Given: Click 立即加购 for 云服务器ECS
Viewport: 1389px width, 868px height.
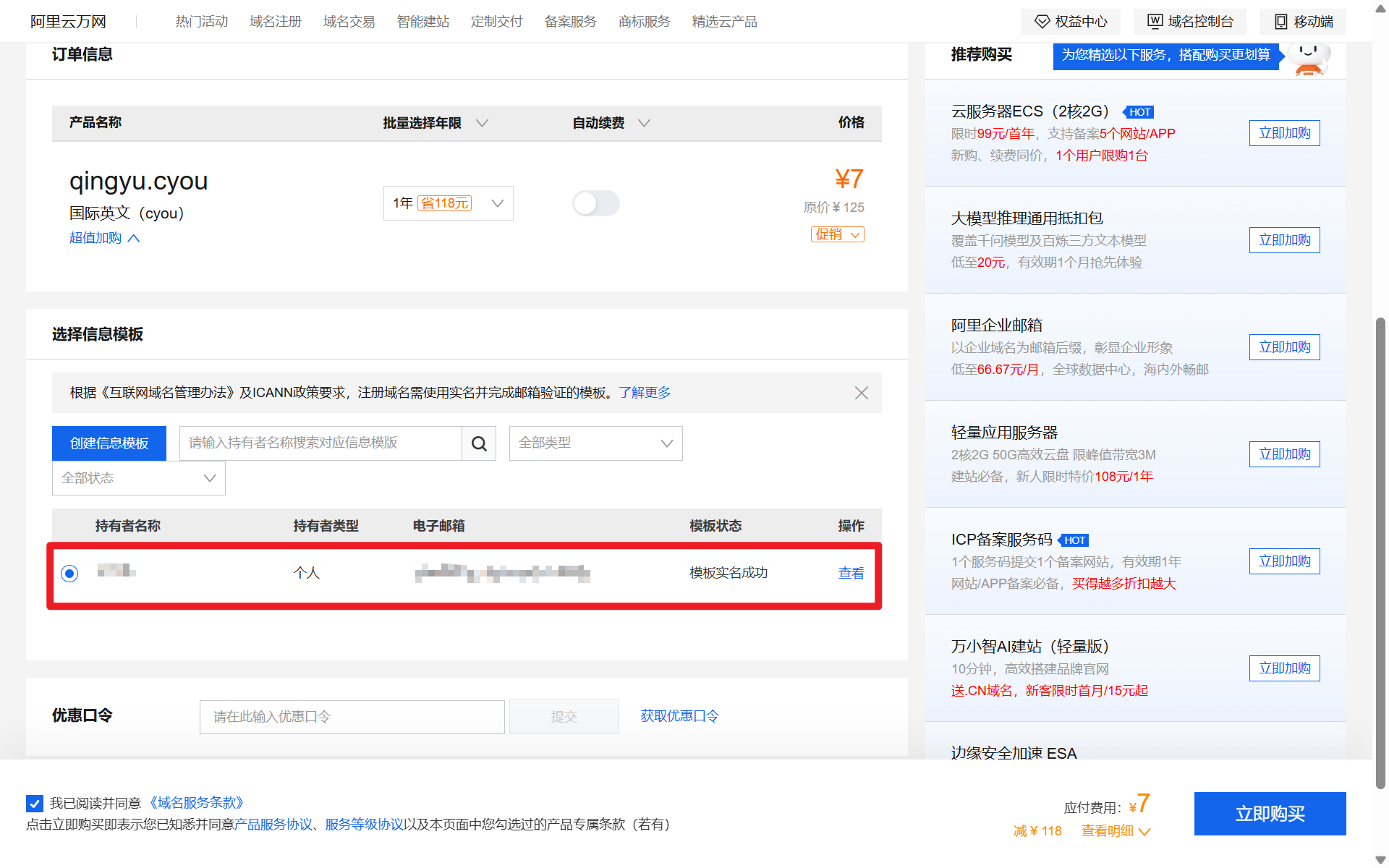Looking at the screenshot, I should click(x=1285, y=133).
